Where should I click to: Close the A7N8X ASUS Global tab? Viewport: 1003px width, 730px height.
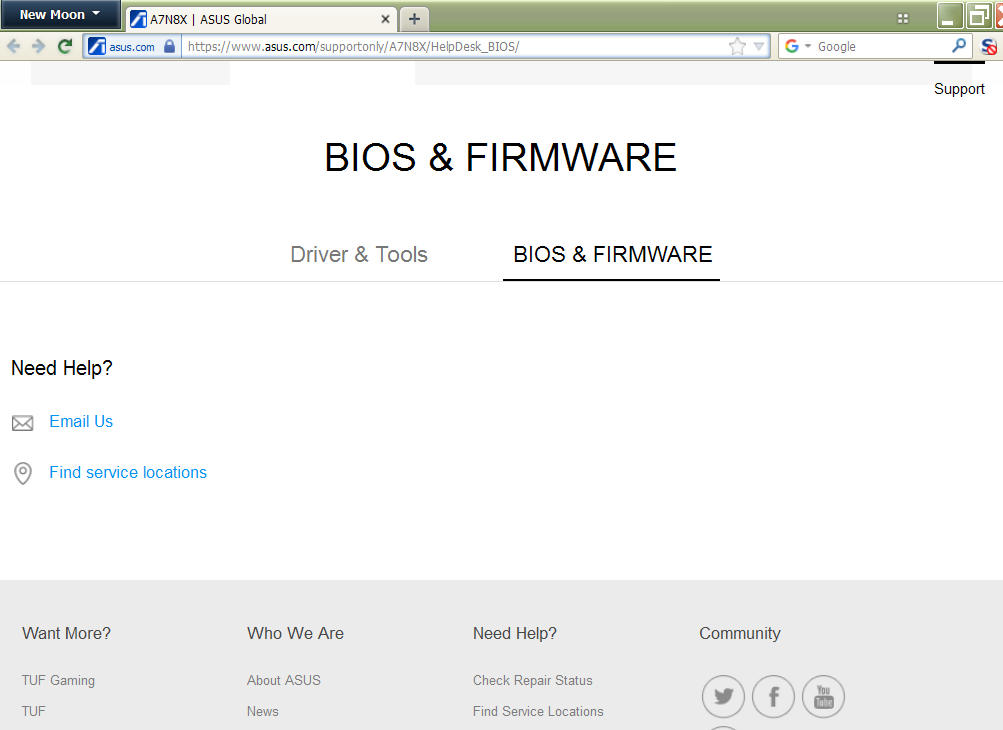click(x=385, y=19)
